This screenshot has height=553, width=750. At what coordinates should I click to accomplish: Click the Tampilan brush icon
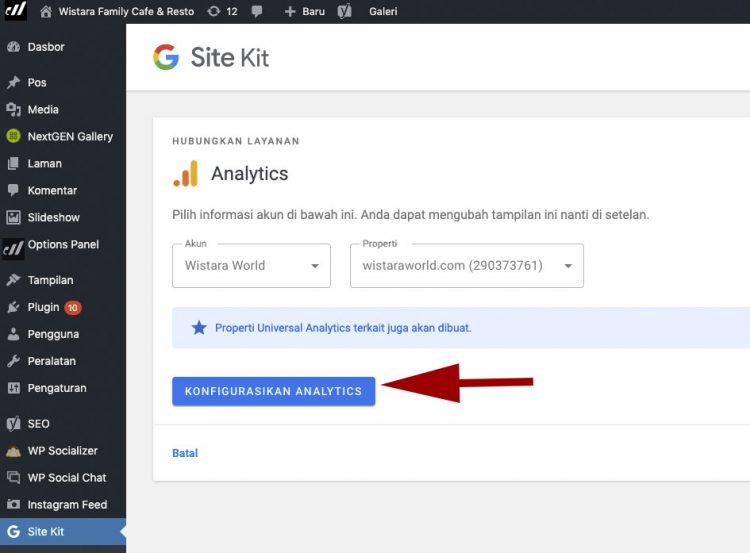point(13,280)
